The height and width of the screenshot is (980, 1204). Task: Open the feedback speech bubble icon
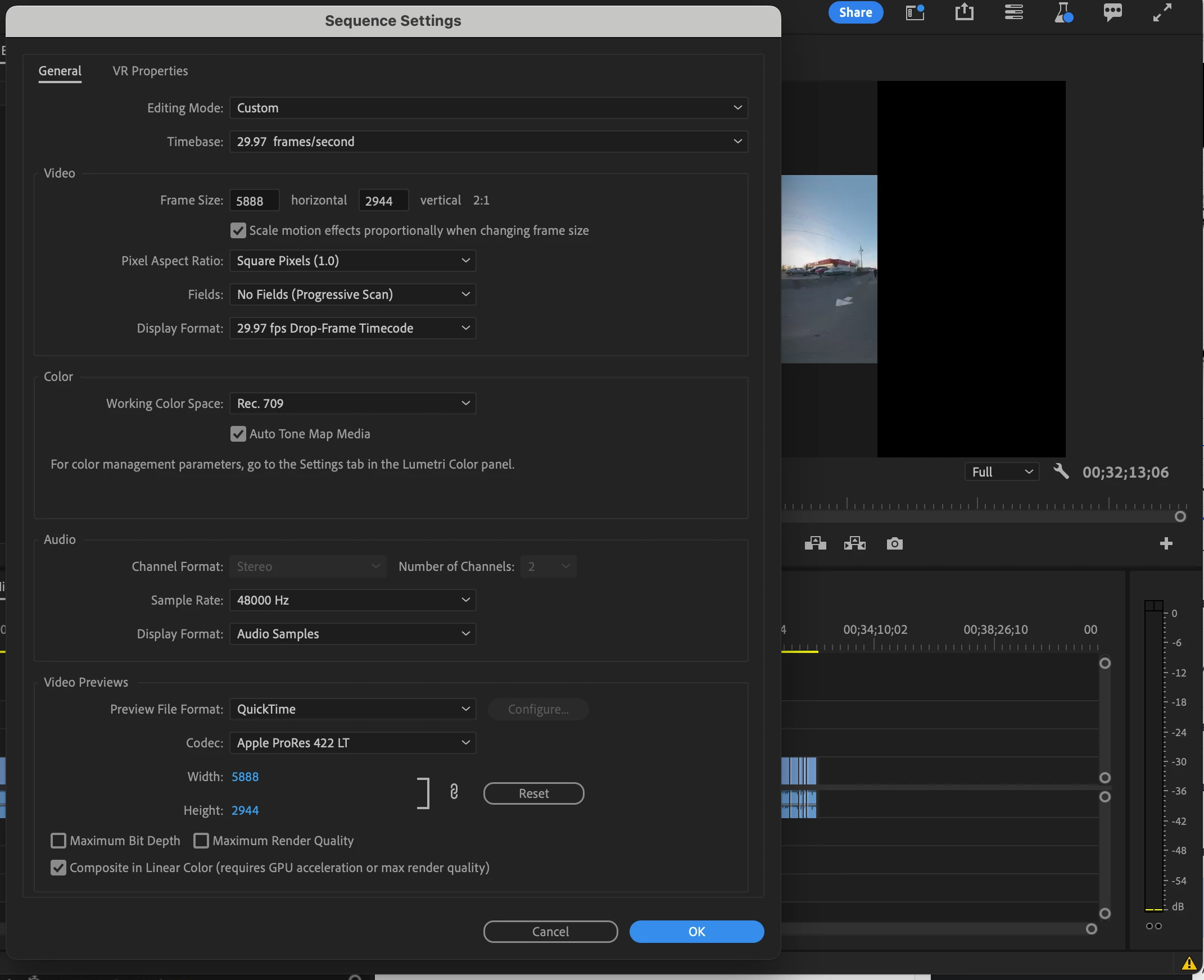(x=1112, y=12)
